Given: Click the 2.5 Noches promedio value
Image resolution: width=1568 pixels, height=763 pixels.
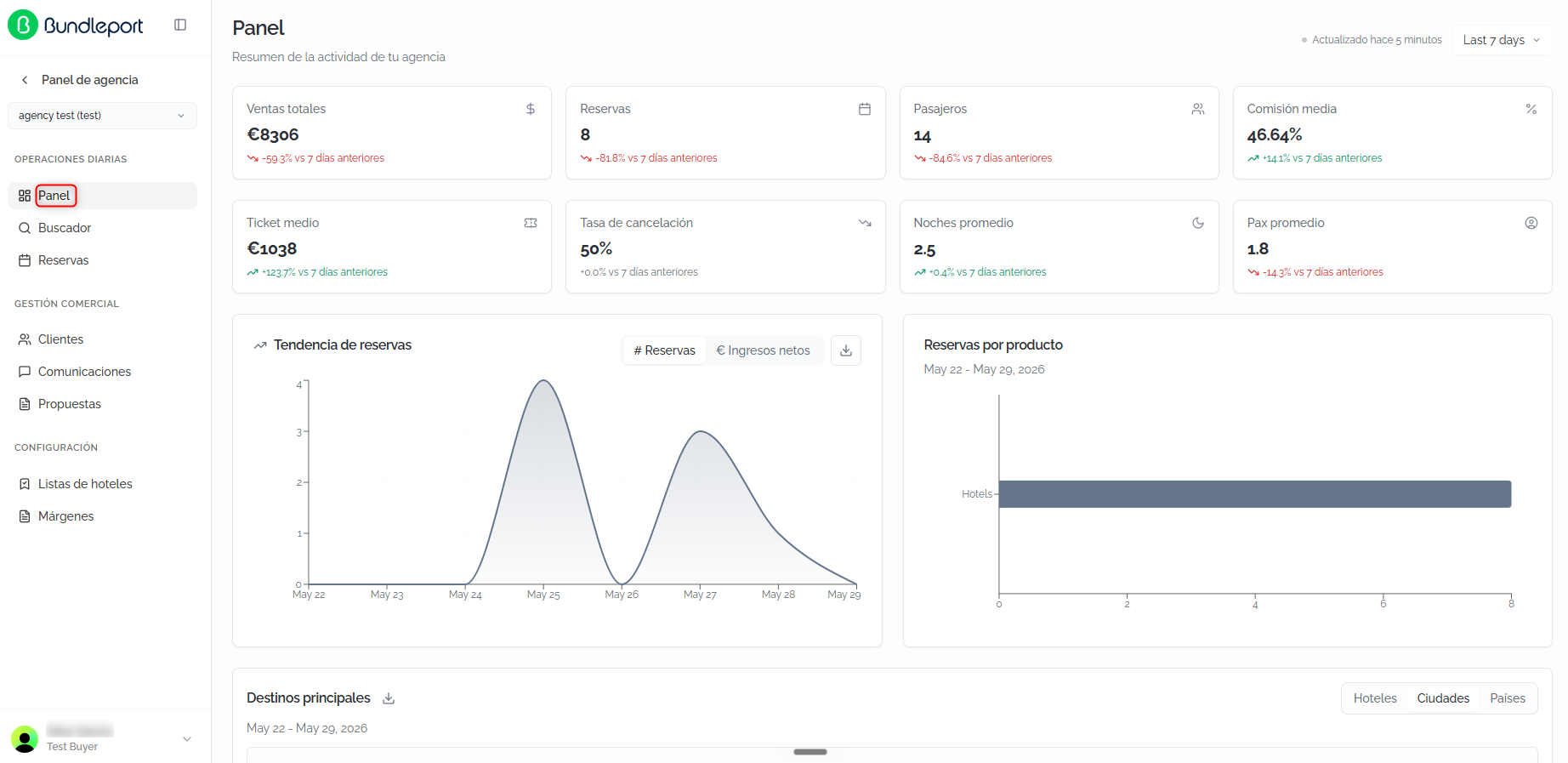Looking at the screenshot, I should point(924,248).
